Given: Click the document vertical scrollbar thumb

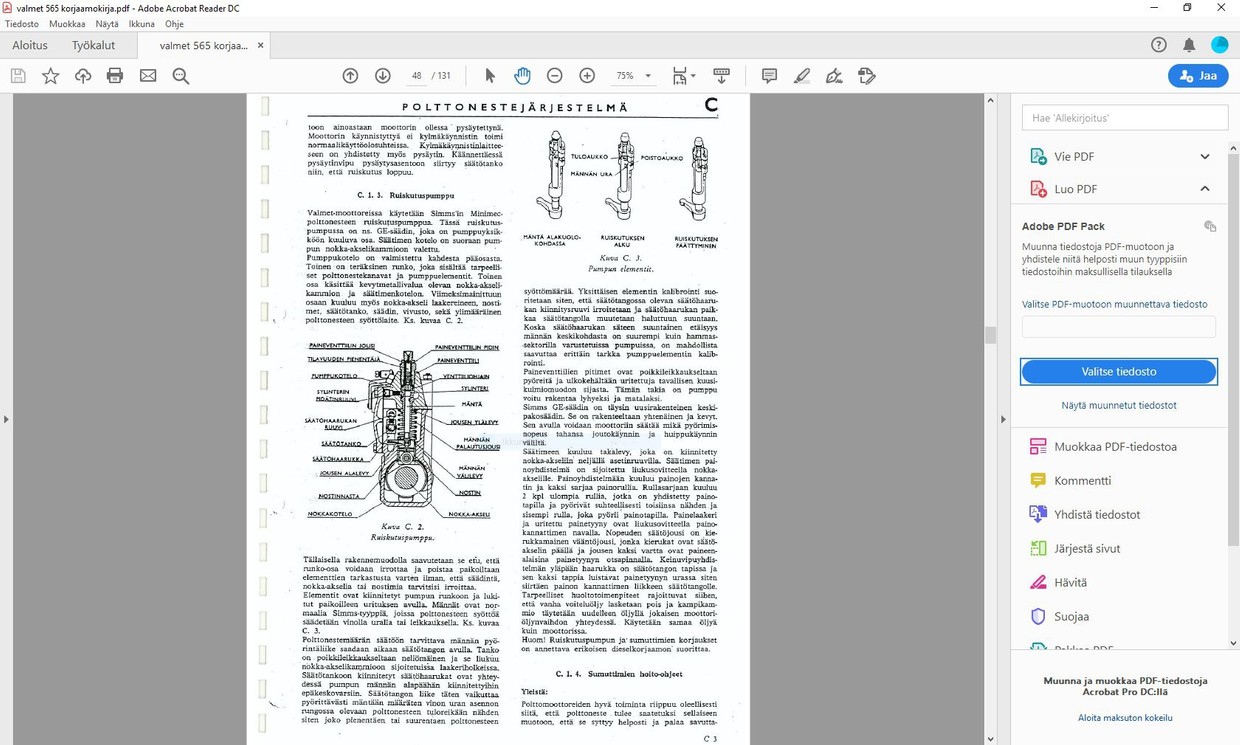Looking at the screenshot, I should (x=990, y=335).
